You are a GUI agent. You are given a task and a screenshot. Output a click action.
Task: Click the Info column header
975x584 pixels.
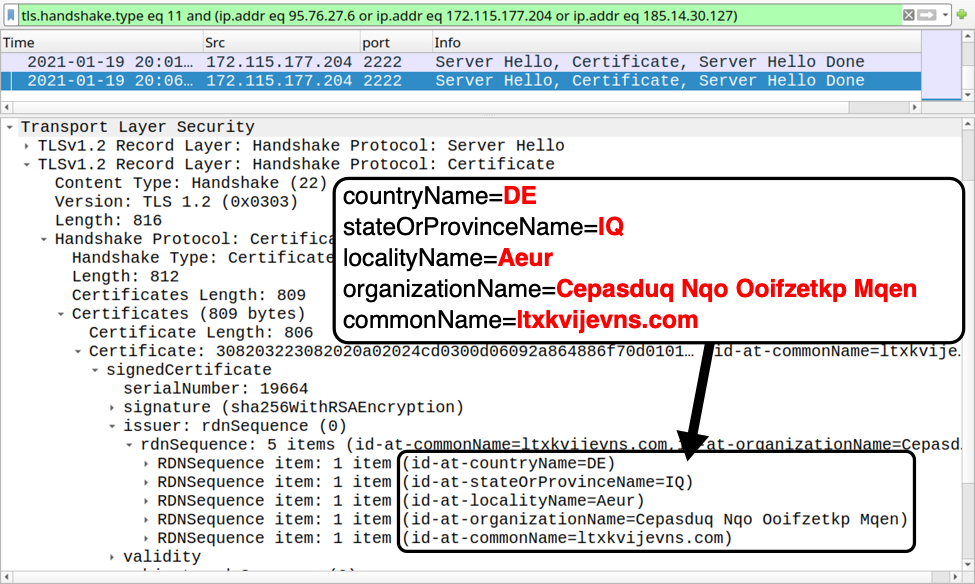point(670,43)
